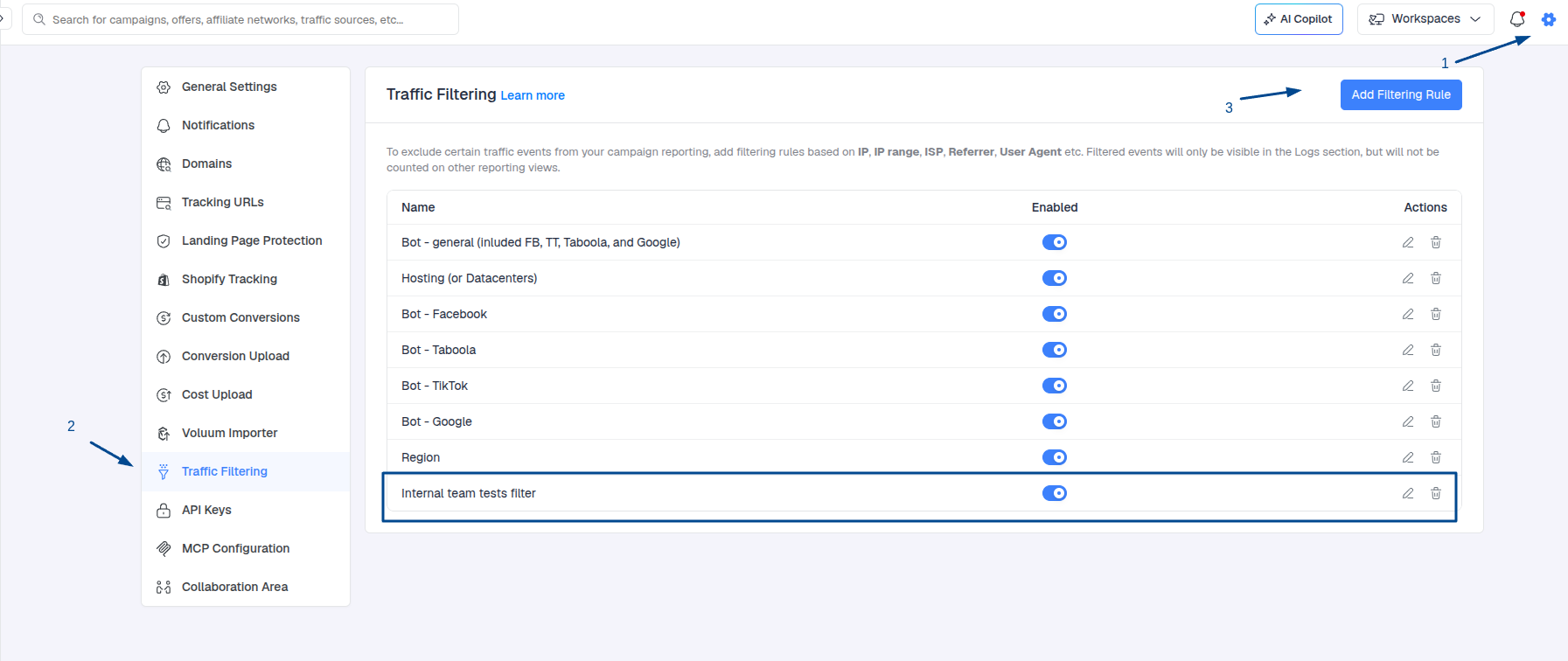Open General Settings in the sidebar
The width and height of the screenshot is (1568, 661).
click(x=246, y=87)
